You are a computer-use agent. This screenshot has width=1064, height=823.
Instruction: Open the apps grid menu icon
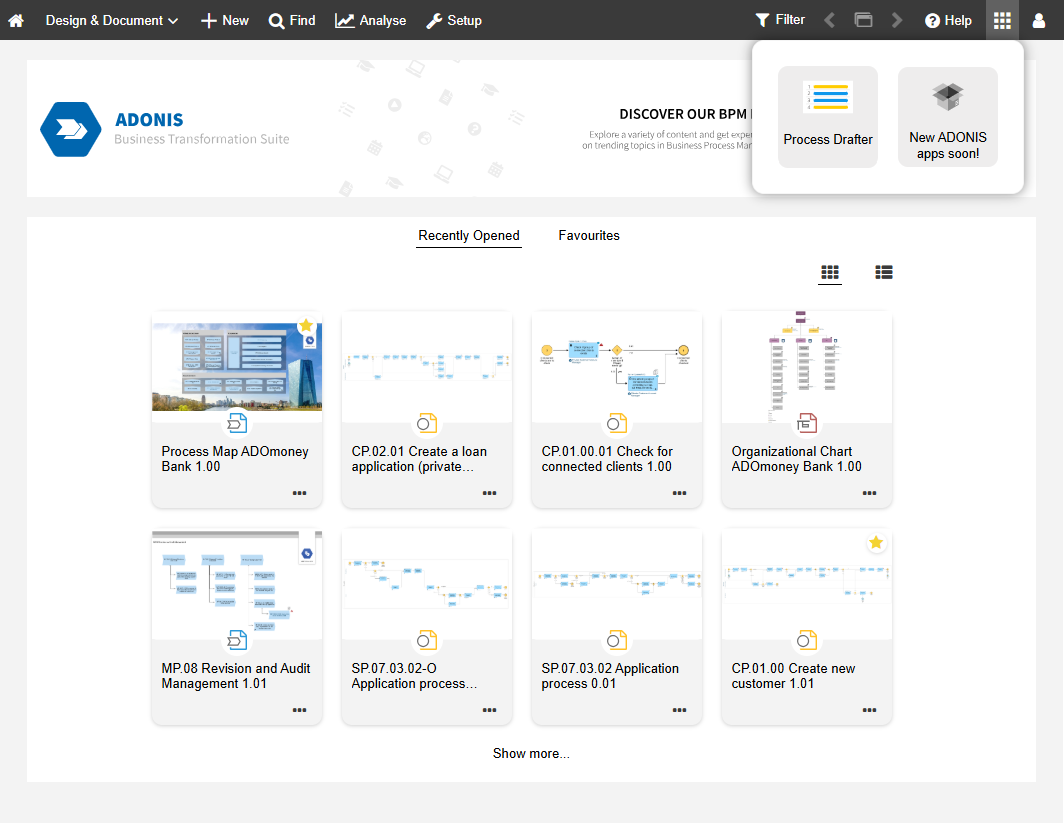(x=1002, y=20)
